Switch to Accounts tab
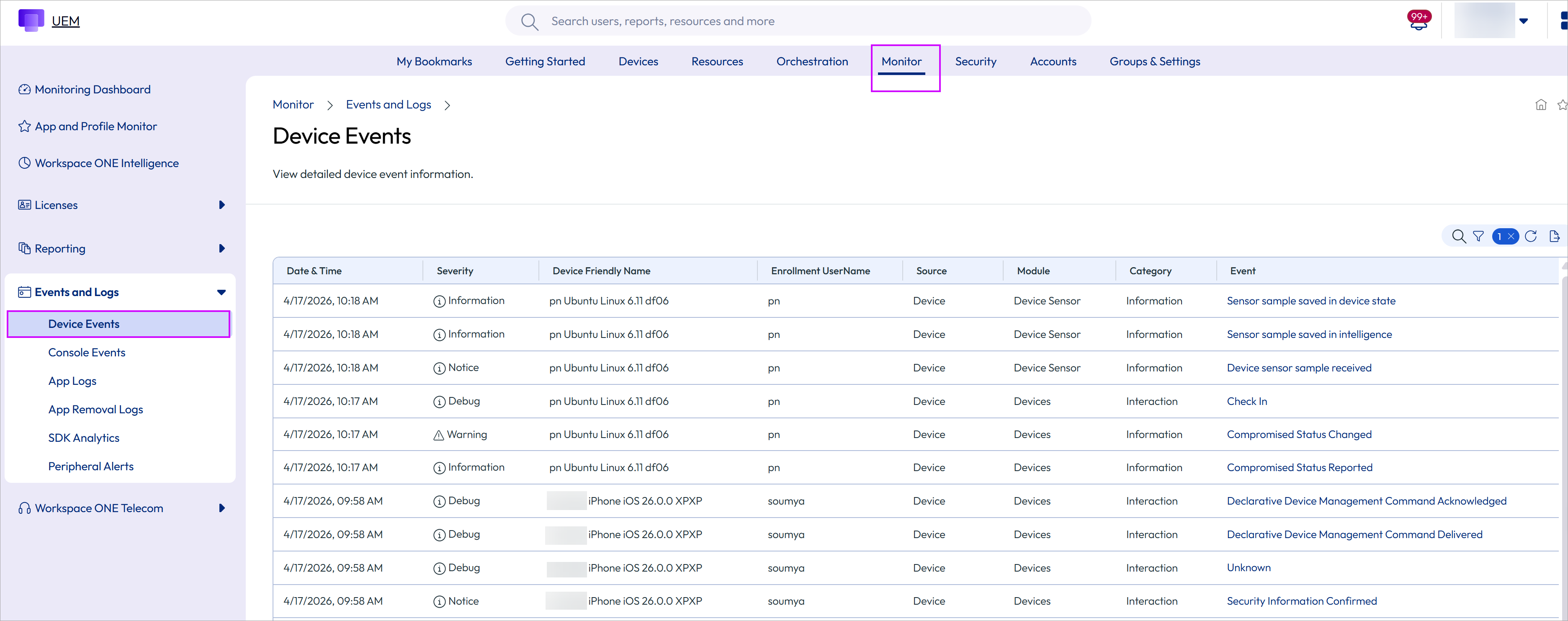This screenshot has height=621, width=1568. point(1053,62)
